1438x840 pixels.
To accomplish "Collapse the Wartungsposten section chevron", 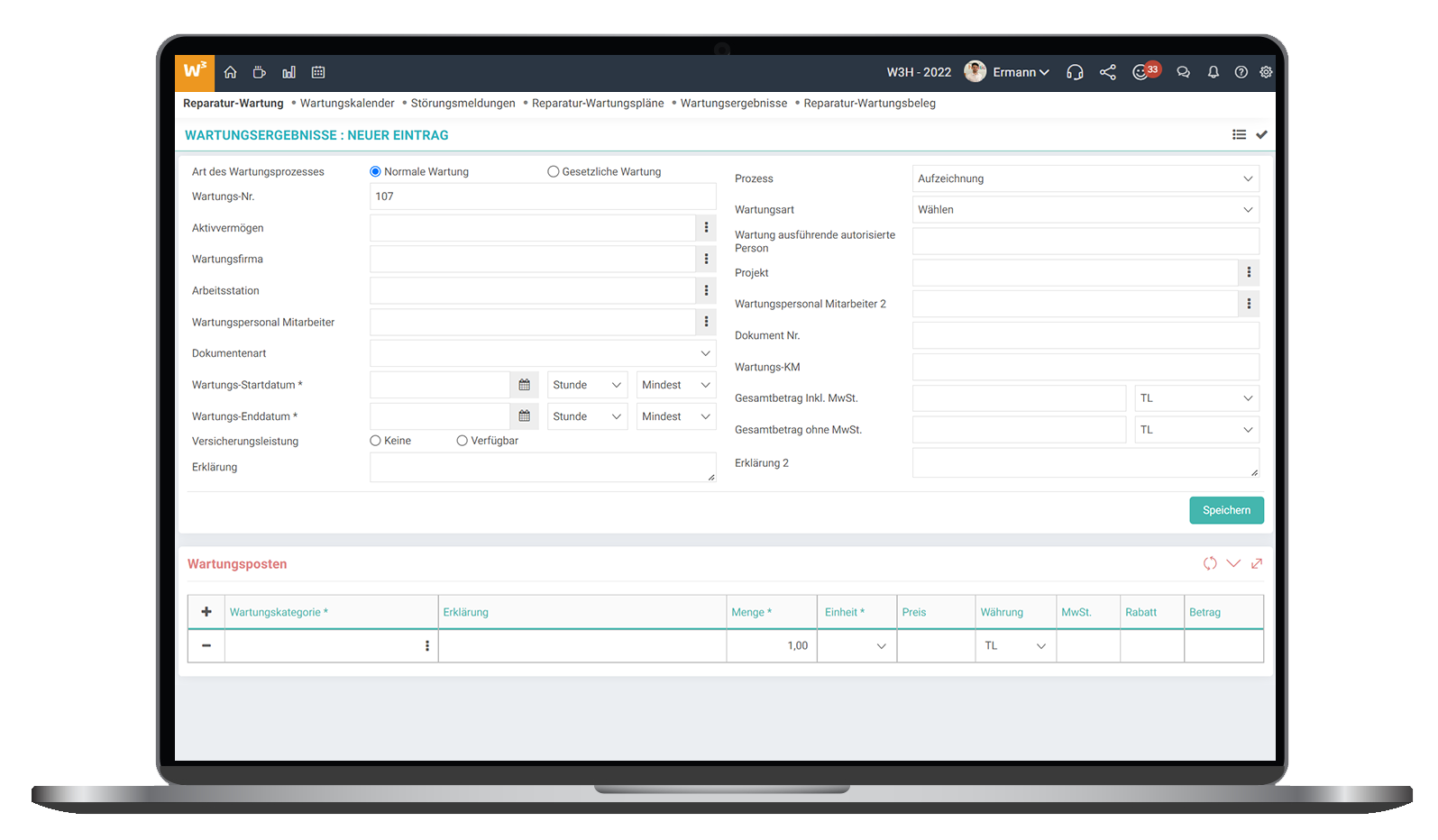I will click(1233, 563).
